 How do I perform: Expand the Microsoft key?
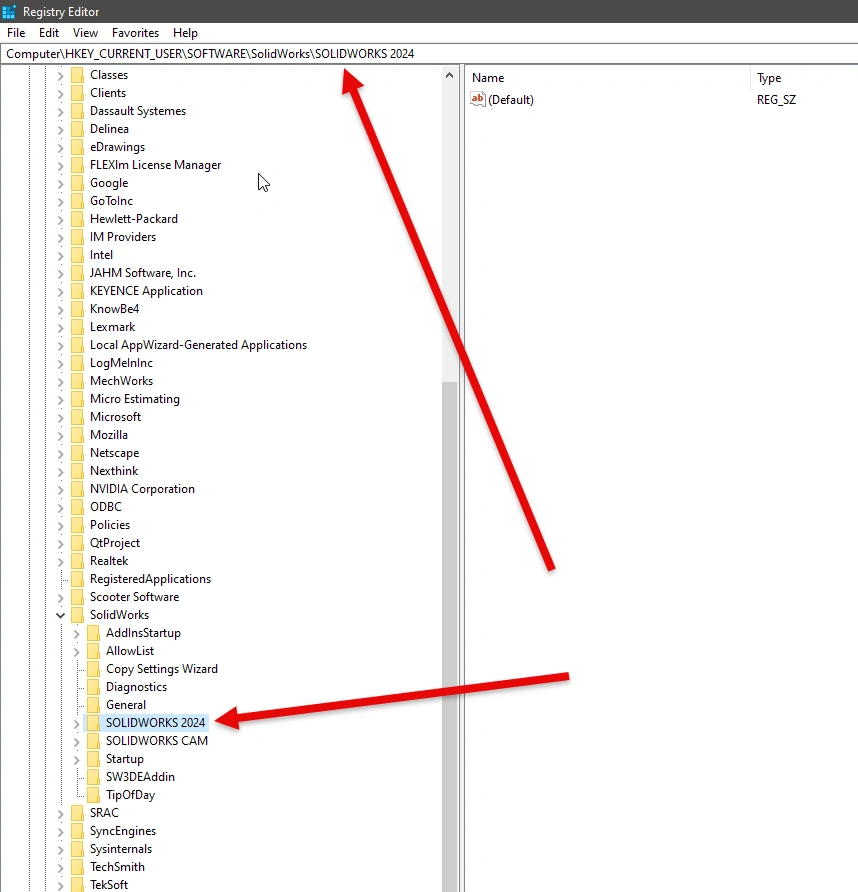(60, 418)
